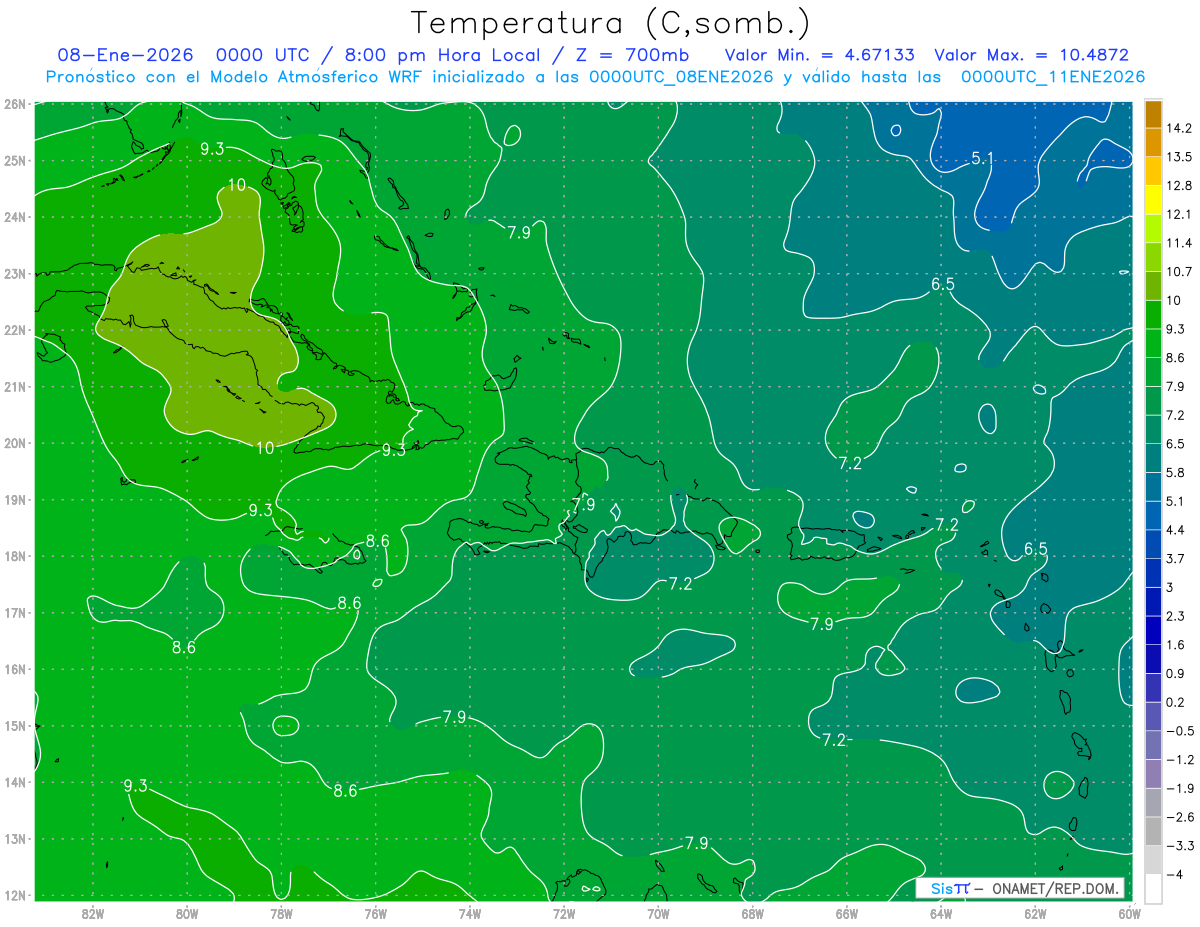Pick the gray legend swatch between -3.3 and -2.6
This screenshot has height=927, width=1200.
pyautogui.click(x=1153, y=831)
